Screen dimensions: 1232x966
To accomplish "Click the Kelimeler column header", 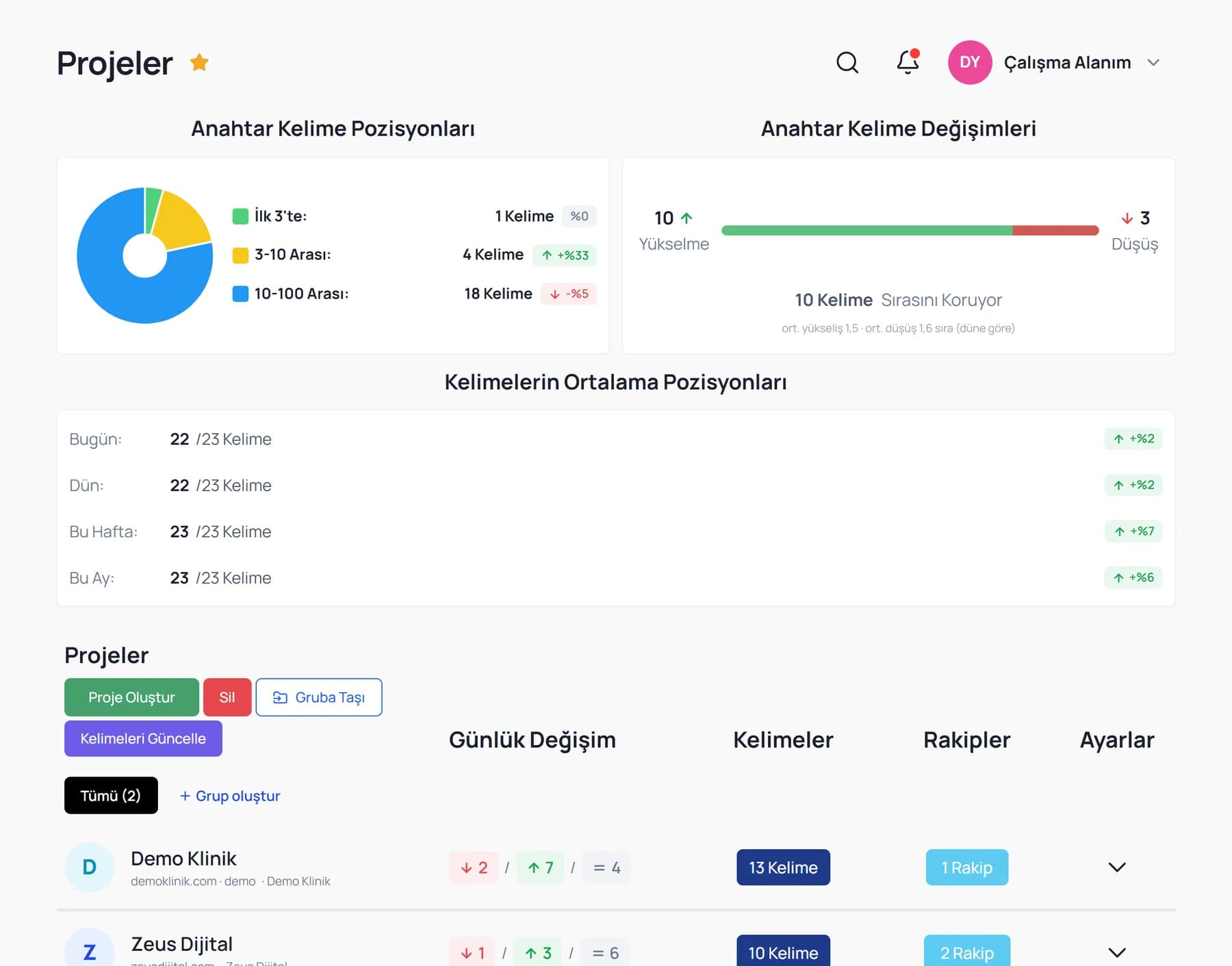I will (783, 740).
